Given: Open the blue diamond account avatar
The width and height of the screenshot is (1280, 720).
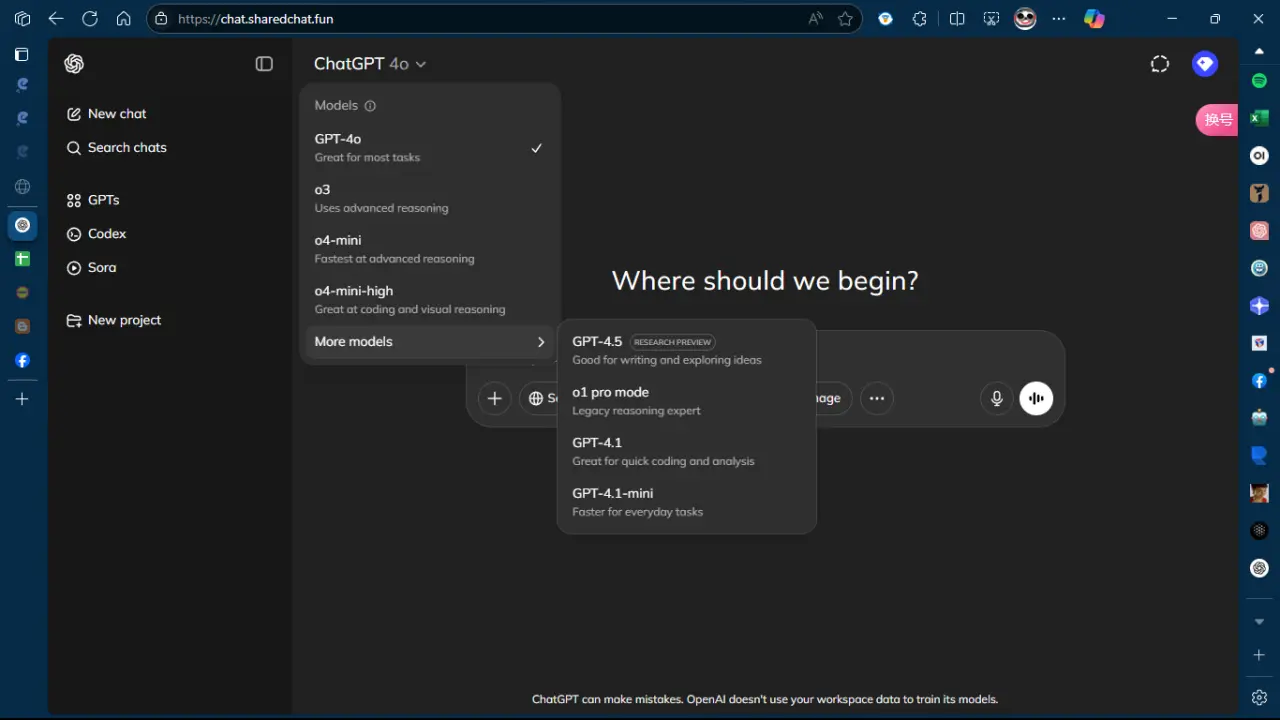Looking at the screenshot, I should pos(1205,64).
